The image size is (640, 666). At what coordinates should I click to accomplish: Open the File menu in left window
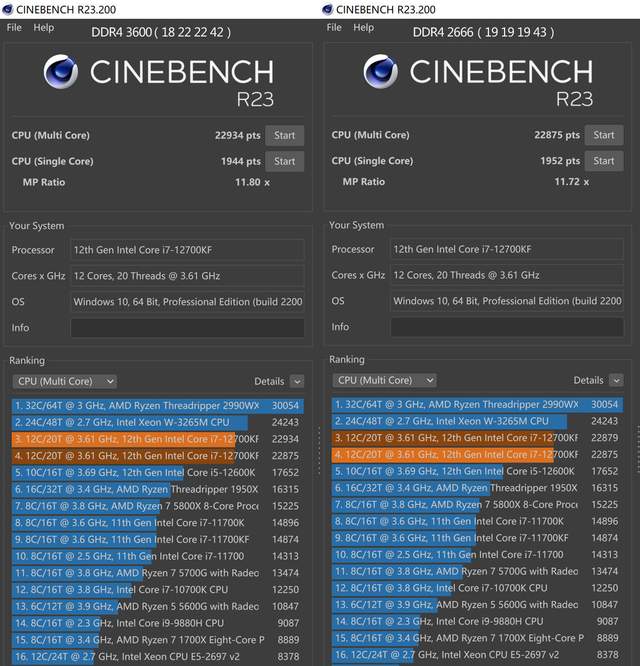[x=14, y=28]
